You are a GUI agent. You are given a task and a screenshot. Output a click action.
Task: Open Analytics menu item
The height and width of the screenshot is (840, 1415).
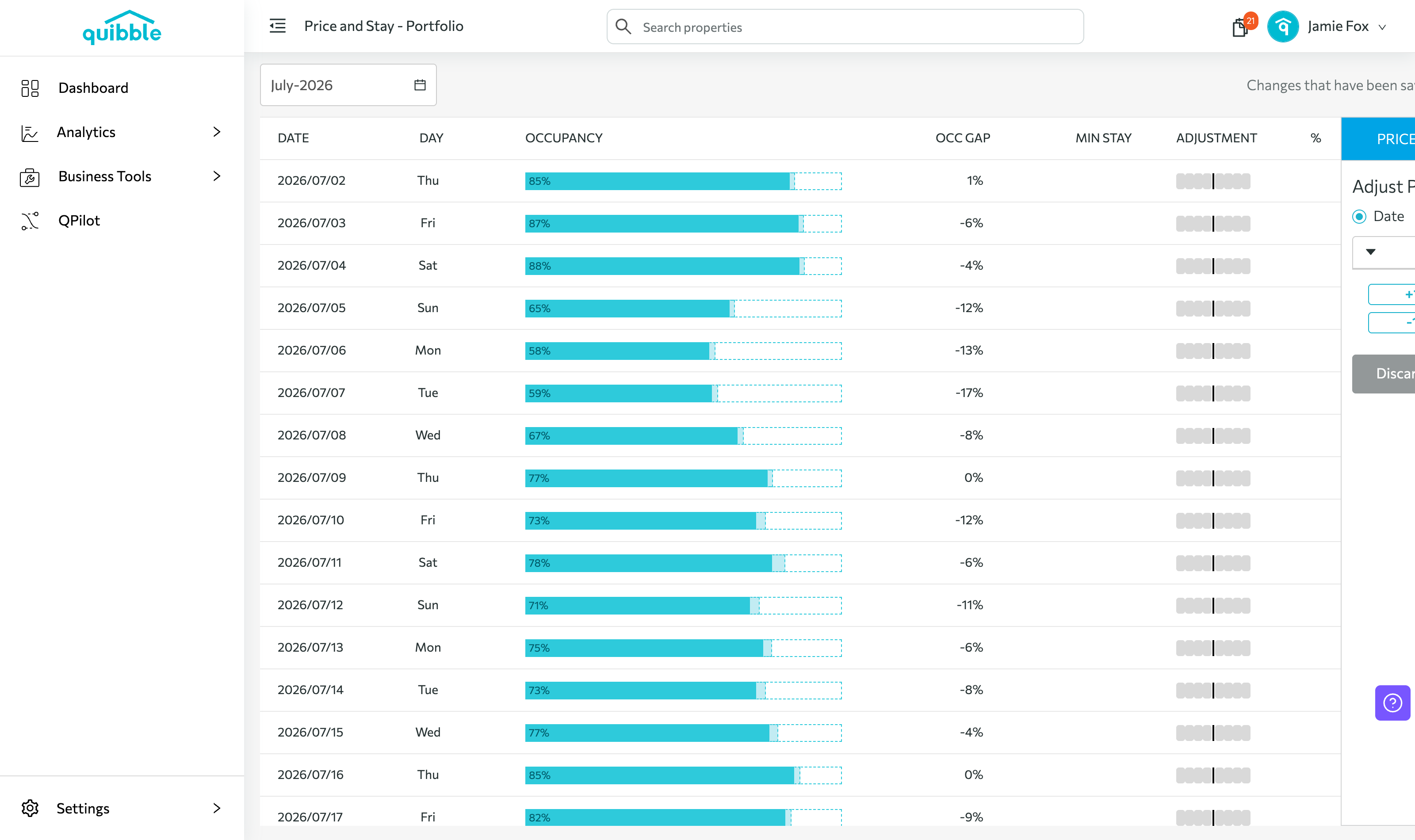click(x=86, y=132)
